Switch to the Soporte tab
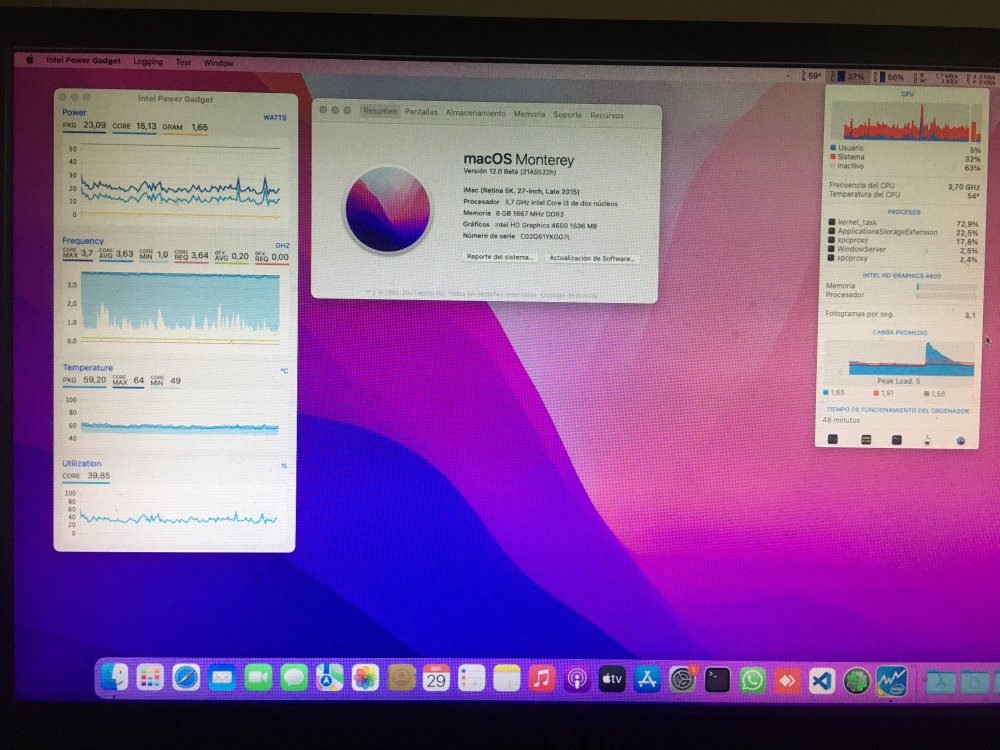This screenshot has height=750, width=1000. coord(568,115)
